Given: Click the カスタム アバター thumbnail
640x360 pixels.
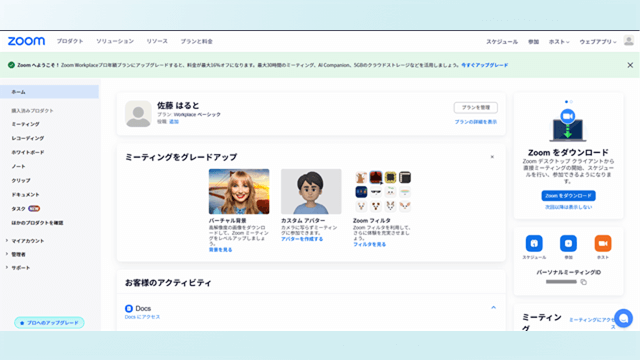Looking at the screenshot, I should pyautogui.click(x=311, y=191).
